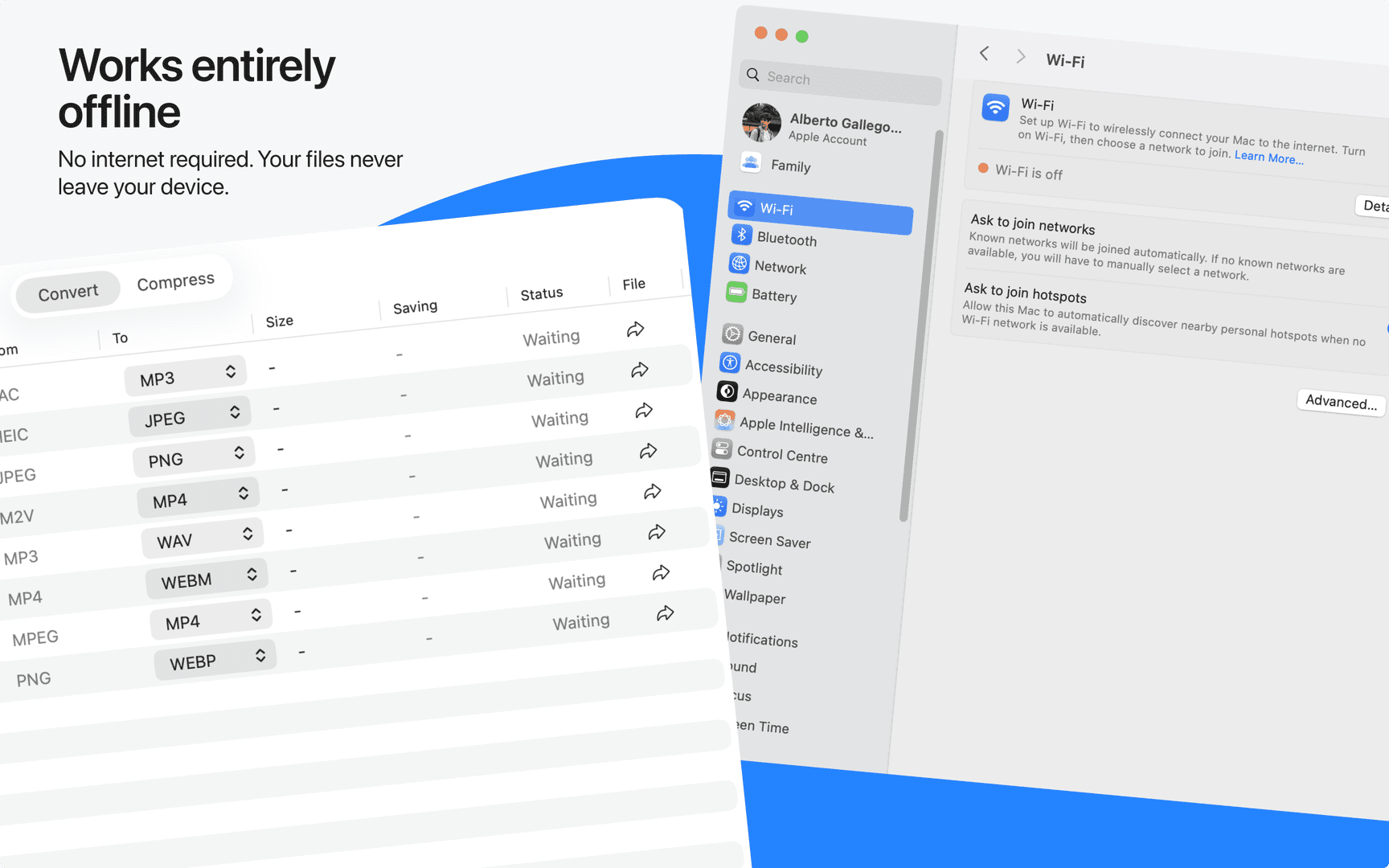Go back using the back chevron

[x=984, y=54]
